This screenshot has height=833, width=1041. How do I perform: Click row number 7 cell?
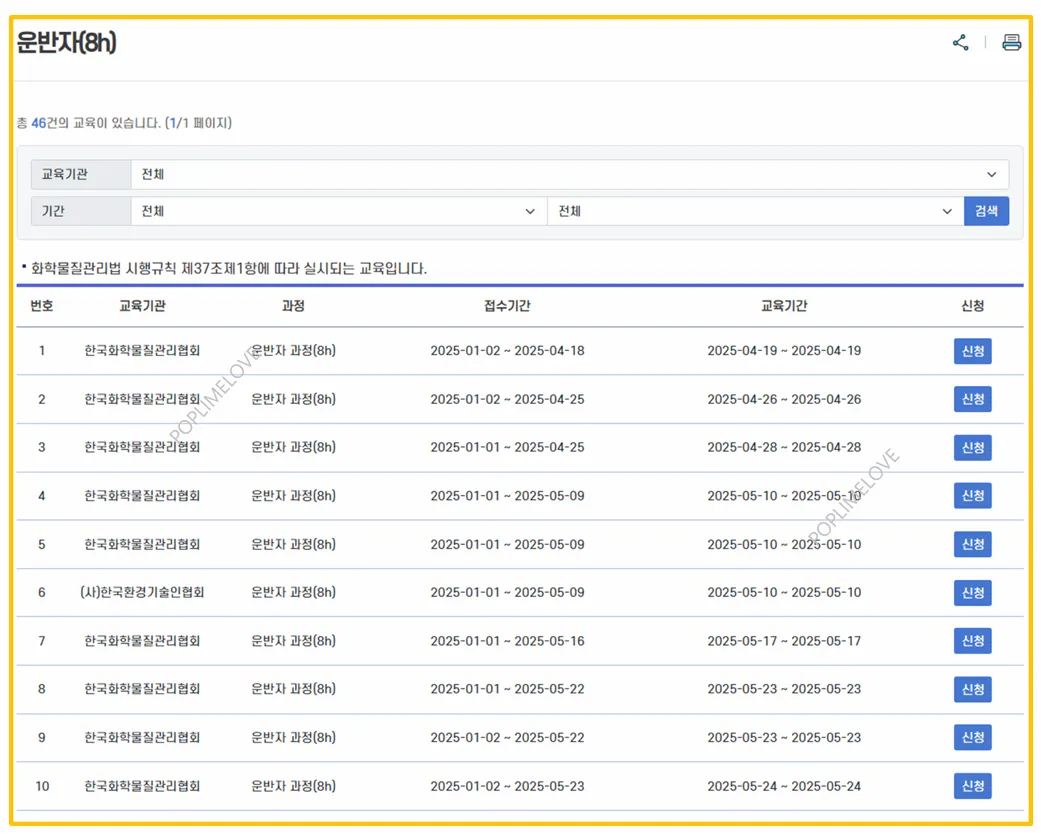tap(42, 641)
